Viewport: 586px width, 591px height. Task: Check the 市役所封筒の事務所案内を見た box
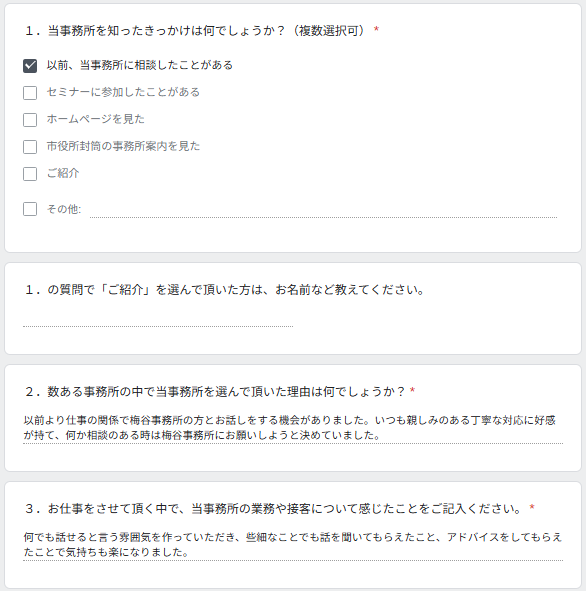[x=30, y=147]
